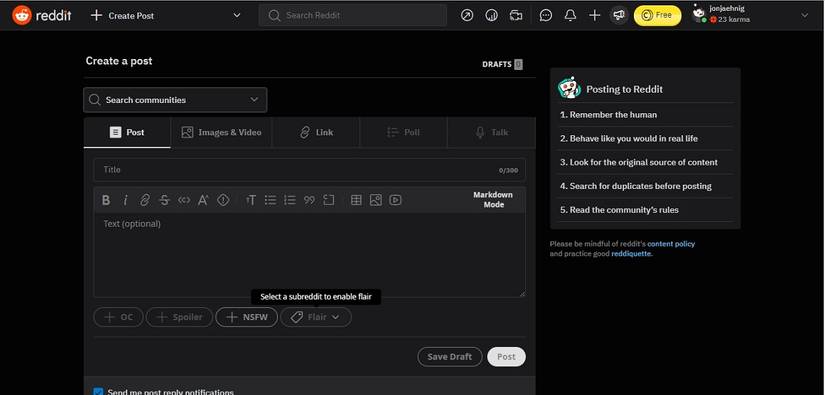The height and width of the screenshot is (395, 825).
Task: Open the advertise megaphone icon
Action: point(619,15)
